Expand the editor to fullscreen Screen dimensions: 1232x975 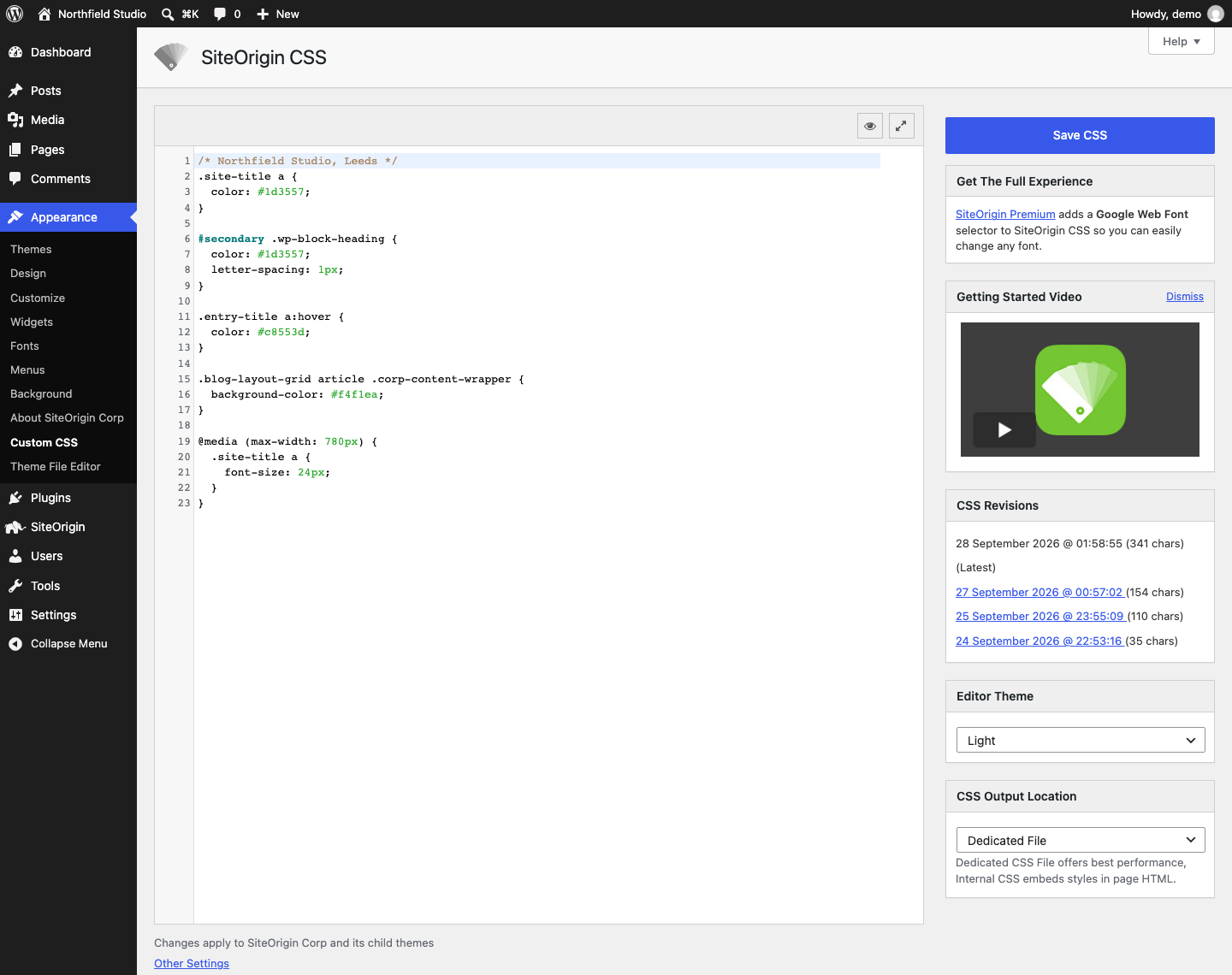(x=902, y=126)
